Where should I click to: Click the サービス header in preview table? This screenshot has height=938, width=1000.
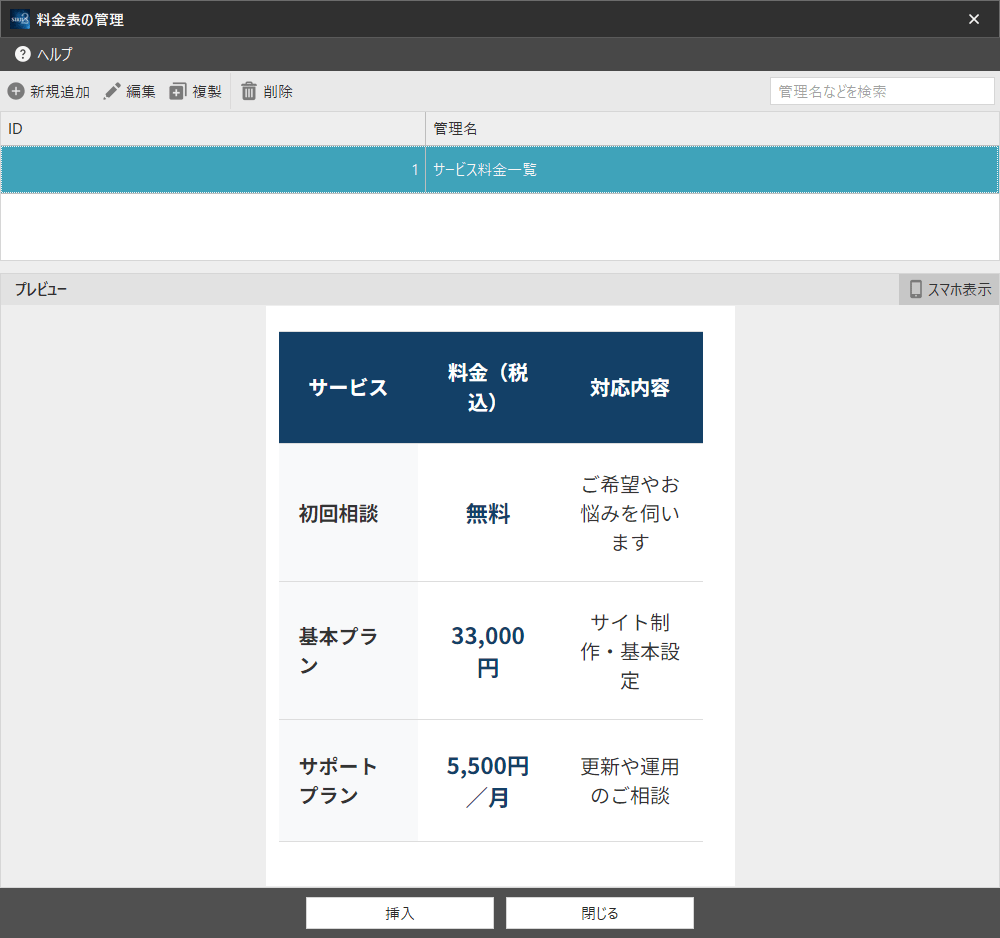(x=348, y=388)
